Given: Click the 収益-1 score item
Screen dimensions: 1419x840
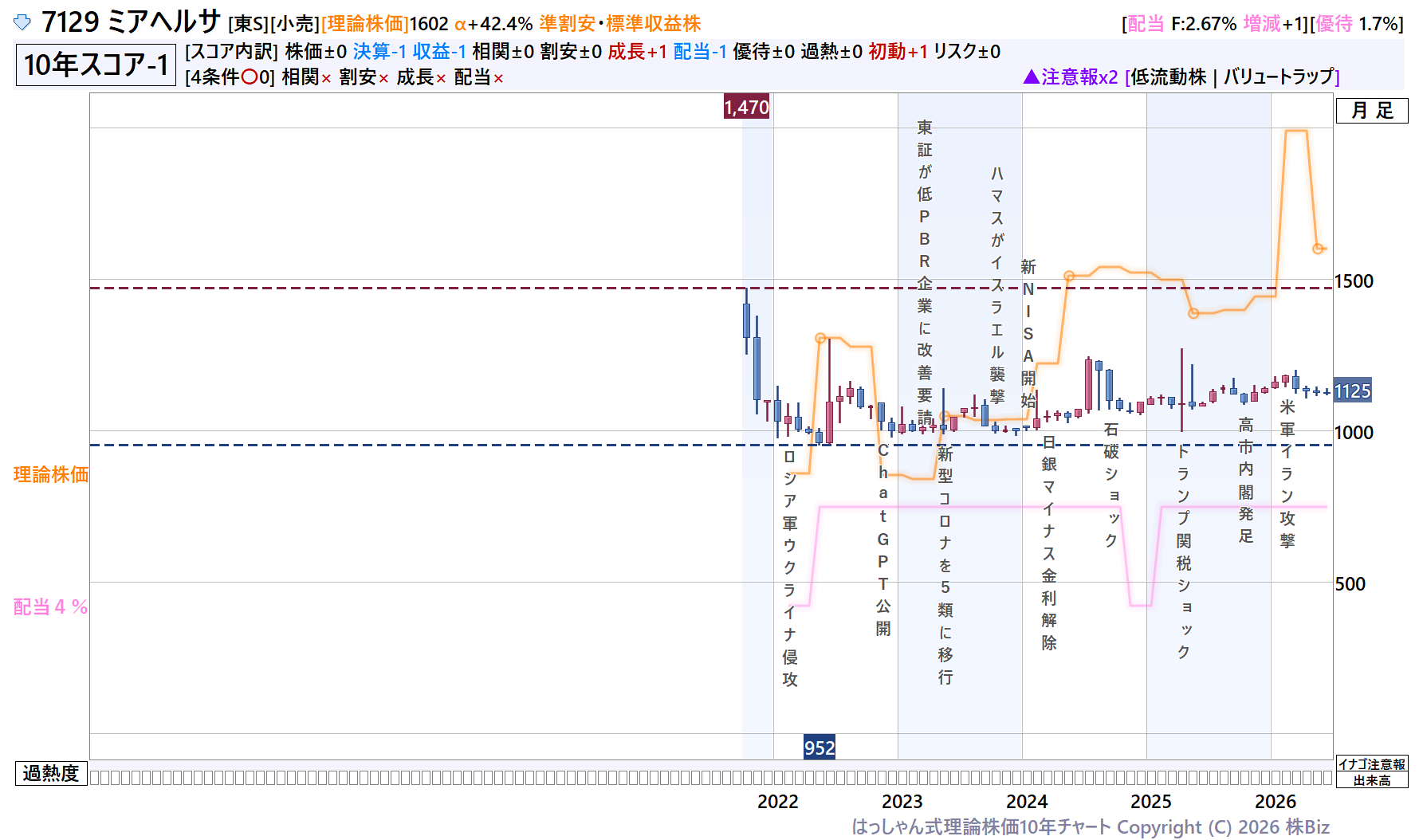Looking at the screenshot, I should [439, 51].
